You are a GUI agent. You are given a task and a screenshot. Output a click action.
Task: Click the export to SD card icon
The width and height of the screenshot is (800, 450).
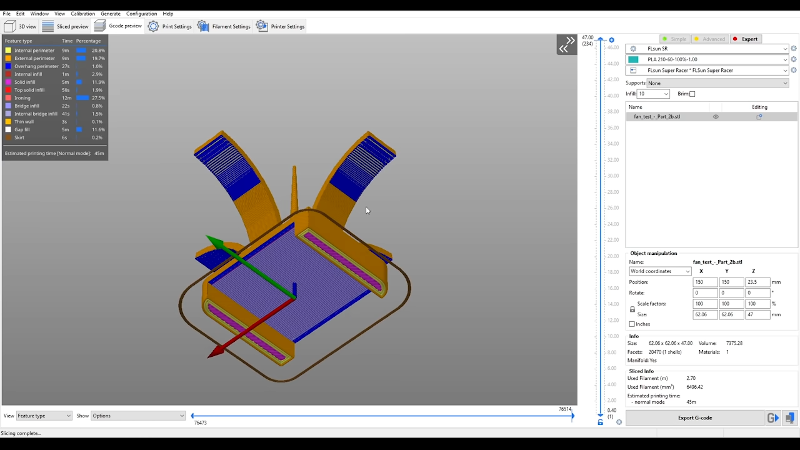790,418
